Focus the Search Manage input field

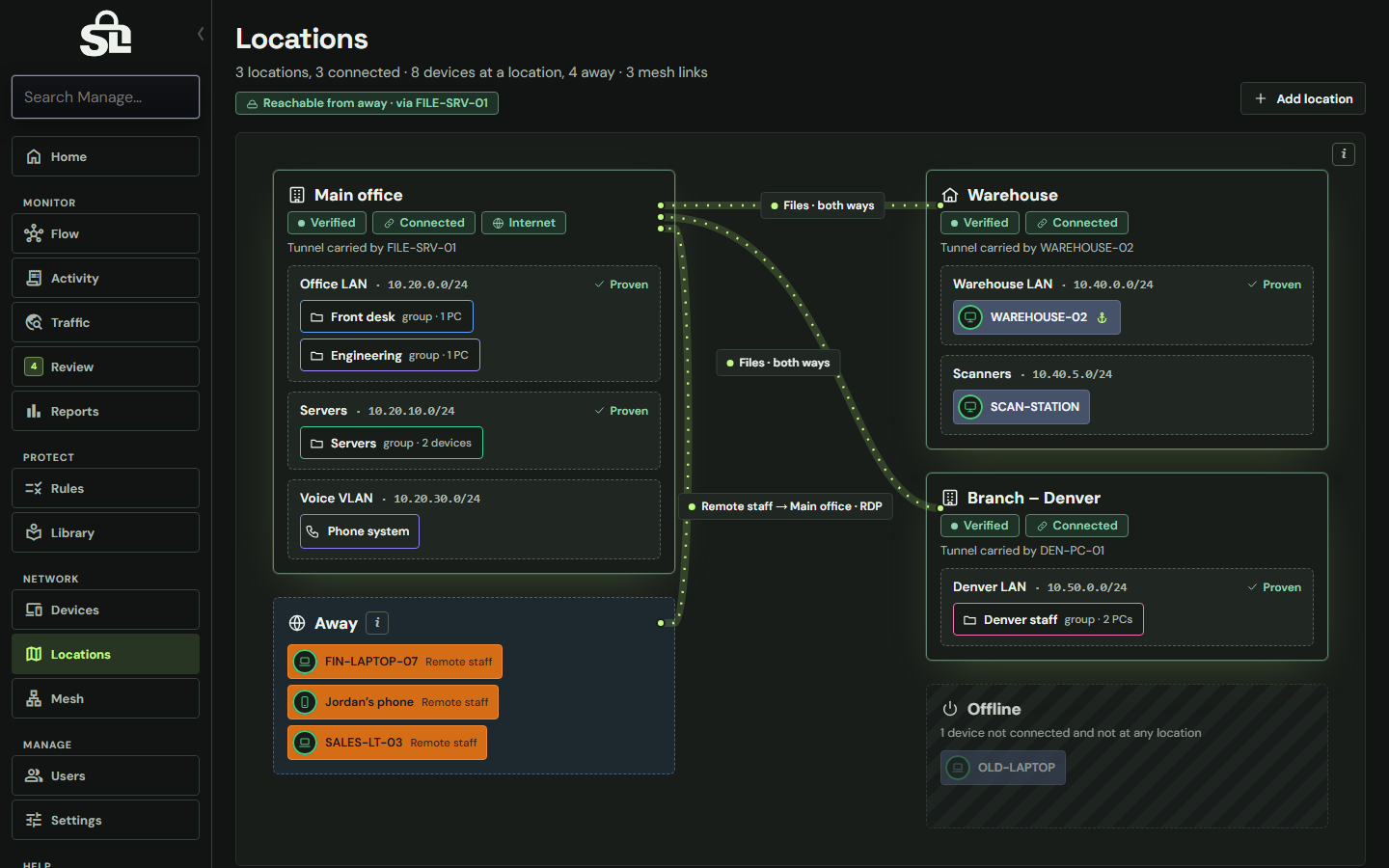pyautogui.click(x=105, y=97)
